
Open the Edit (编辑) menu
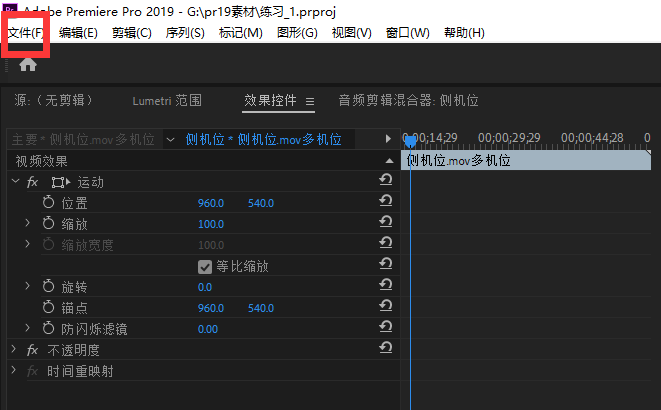[x=78, y=32]
